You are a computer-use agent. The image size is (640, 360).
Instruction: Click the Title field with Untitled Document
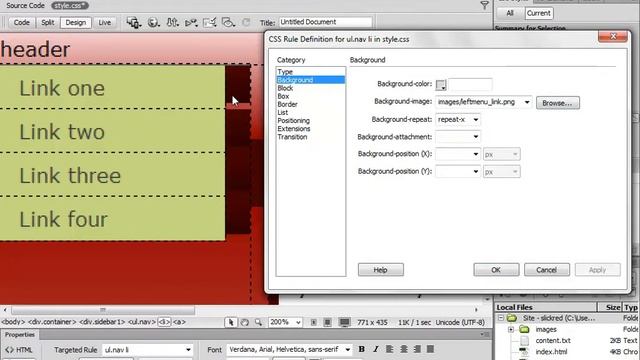coord(325,22)
